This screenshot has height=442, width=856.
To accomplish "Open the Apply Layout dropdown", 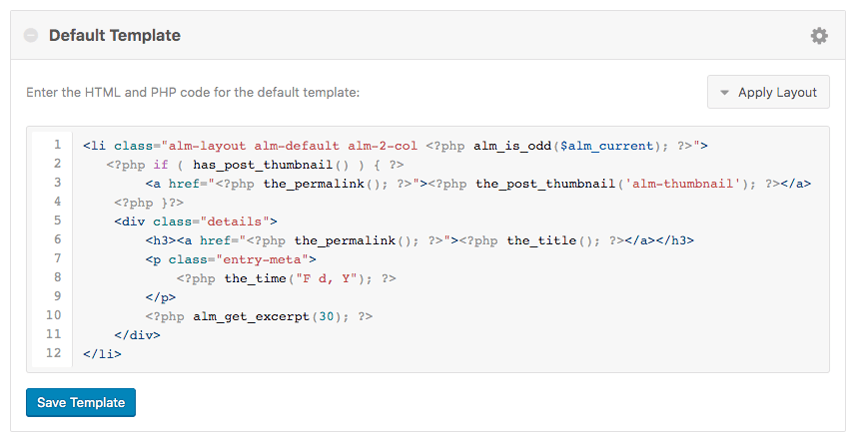I will coord(768,92).
